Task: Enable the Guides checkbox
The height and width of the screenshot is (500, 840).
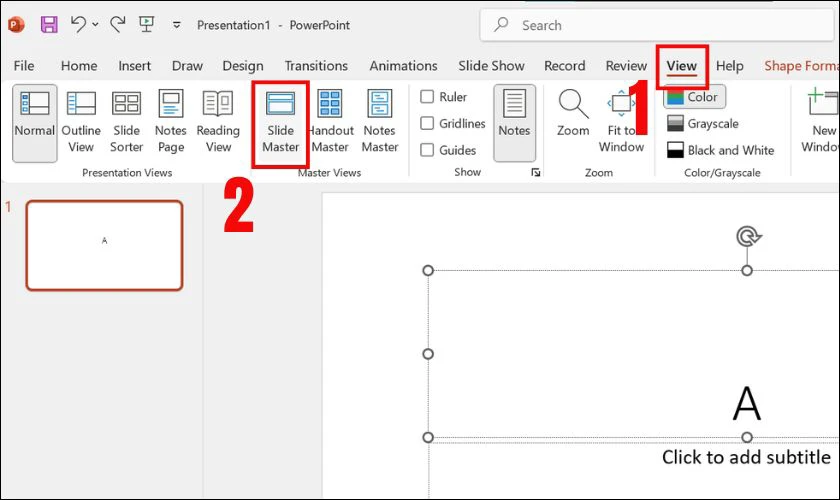Action: pyautogui.click(x=427, y=150)
